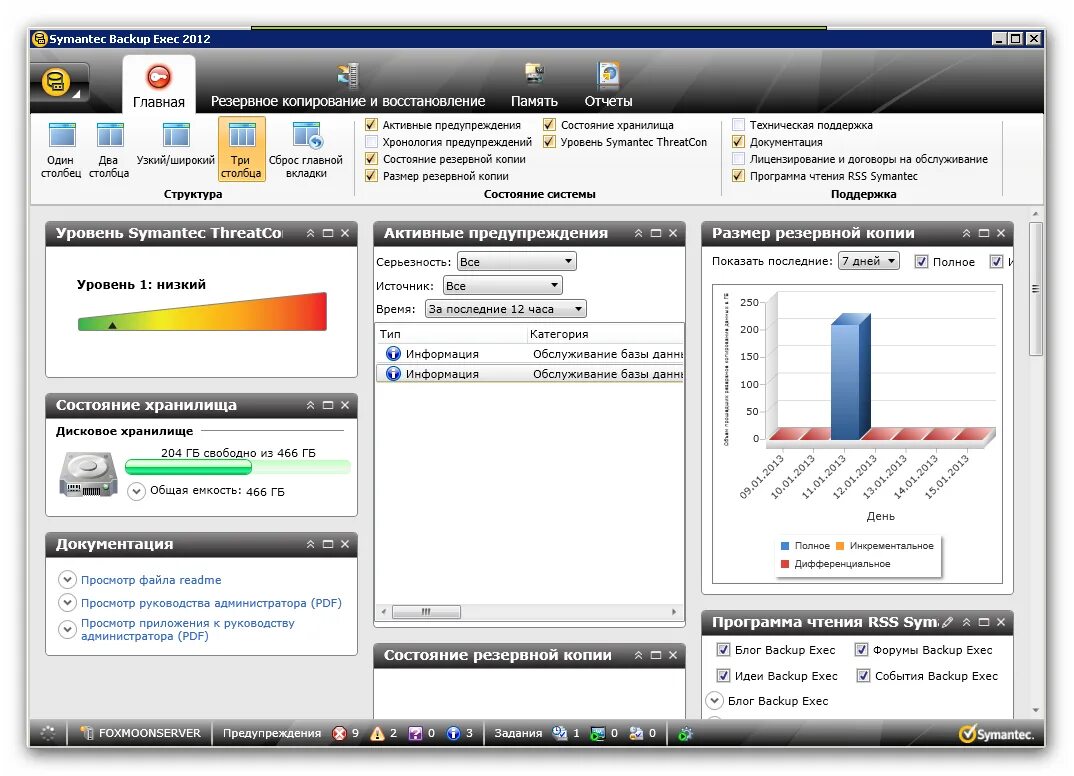Screen dimensions: 1074x776
Task: Maximize the Документация panel
Action: coord(328,544)
